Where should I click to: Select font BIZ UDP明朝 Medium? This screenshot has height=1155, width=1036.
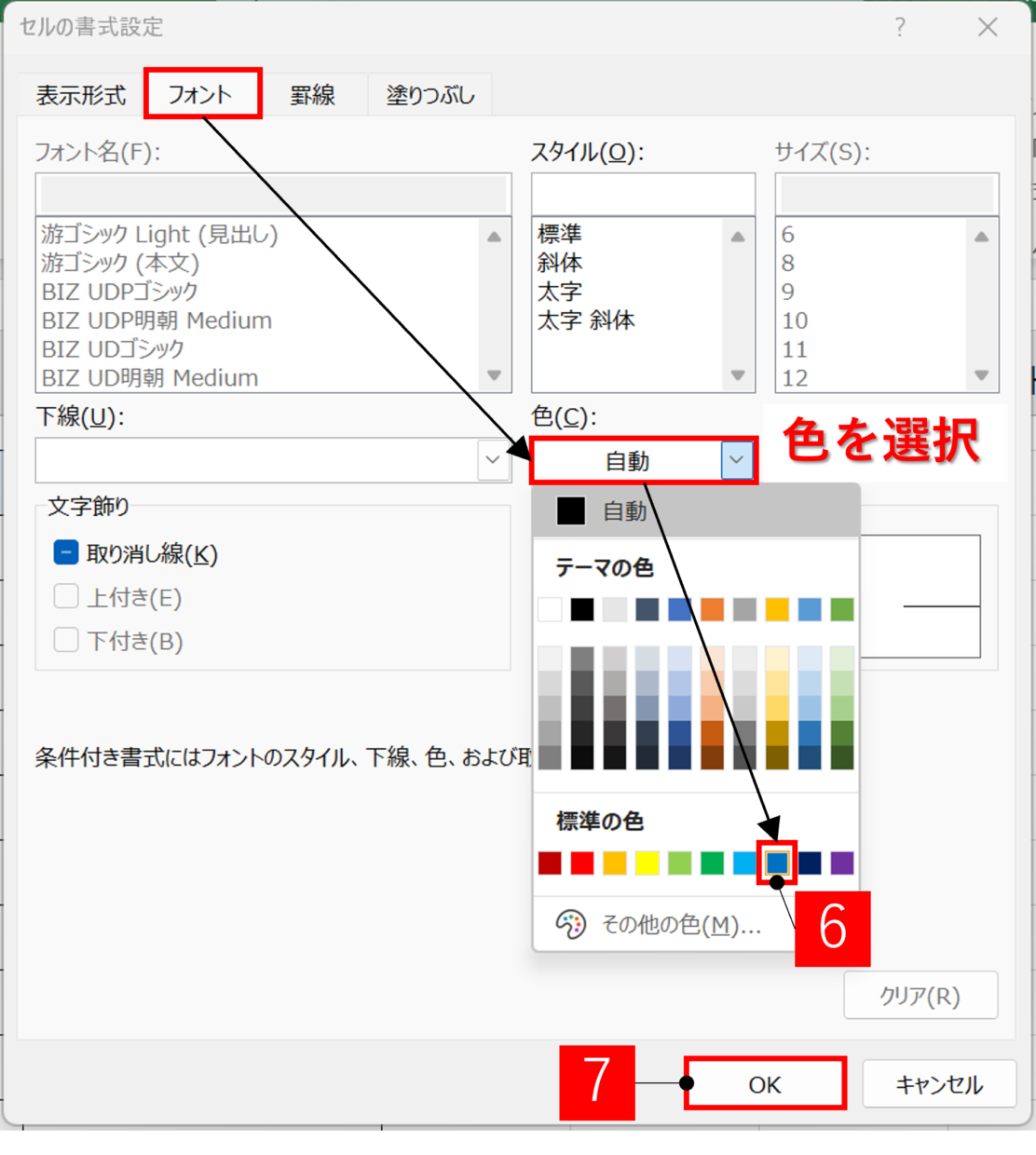coord(157,320)
